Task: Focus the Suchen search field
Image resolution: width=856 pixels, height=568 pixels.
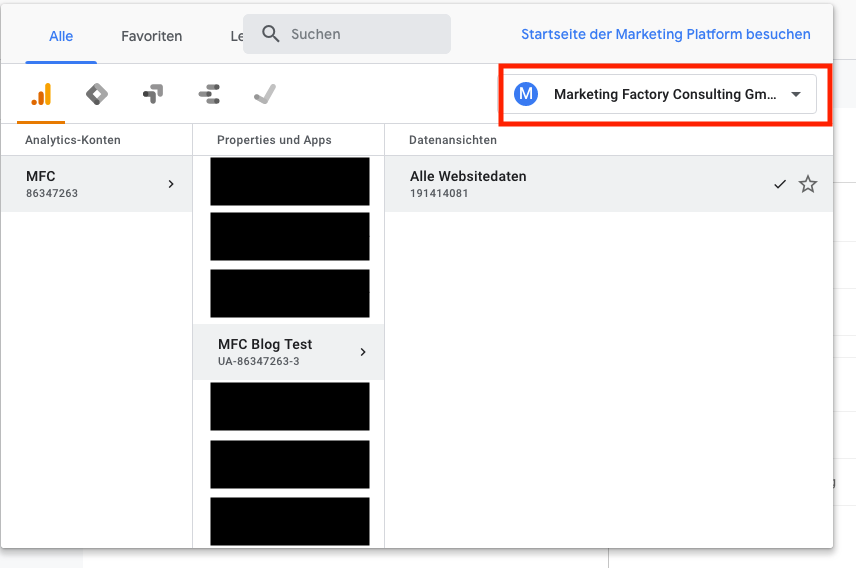Action: [365, 34]
